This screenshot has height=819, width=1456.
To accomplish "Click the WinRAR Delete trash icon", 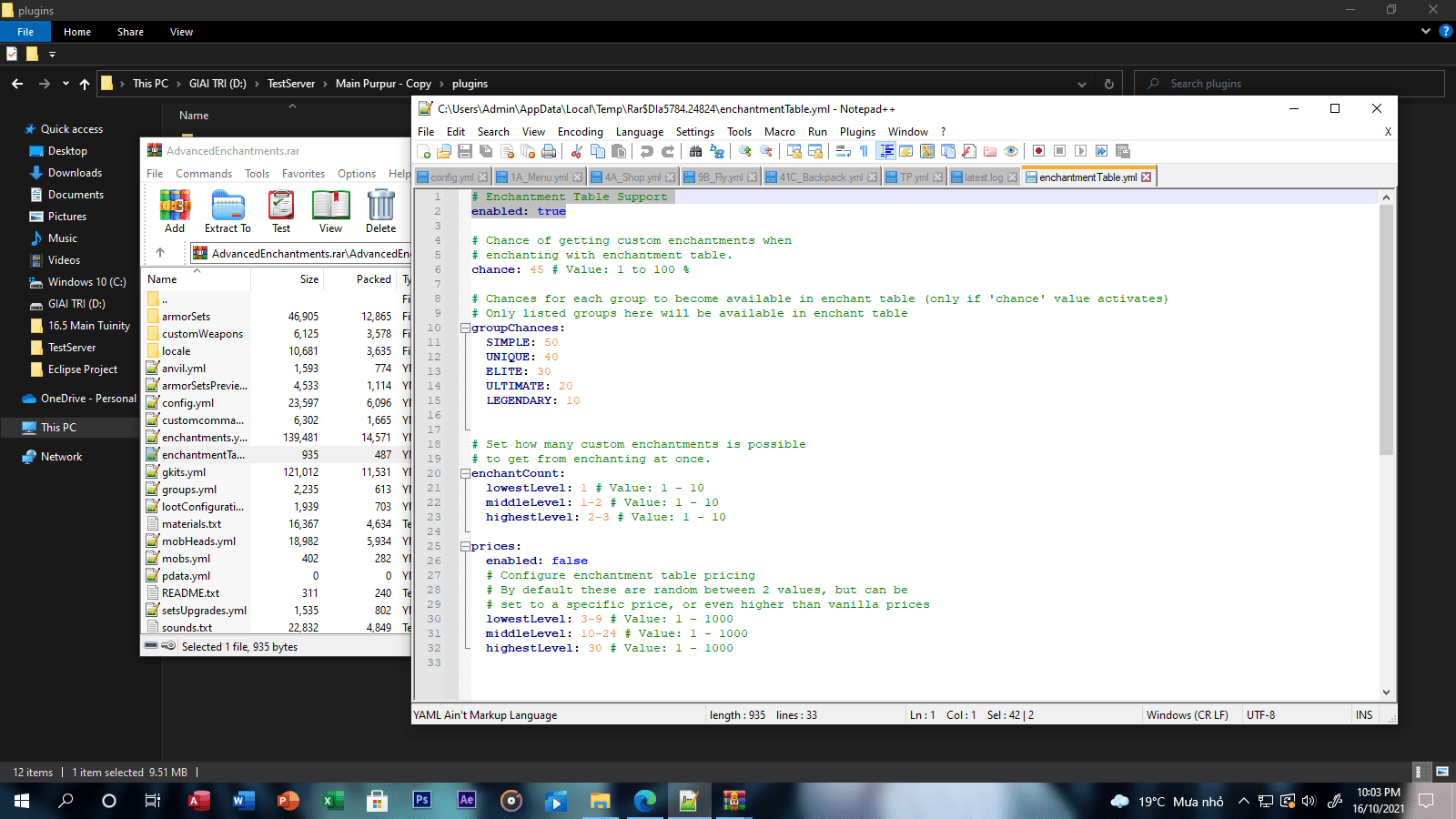I will pos(380,211).
